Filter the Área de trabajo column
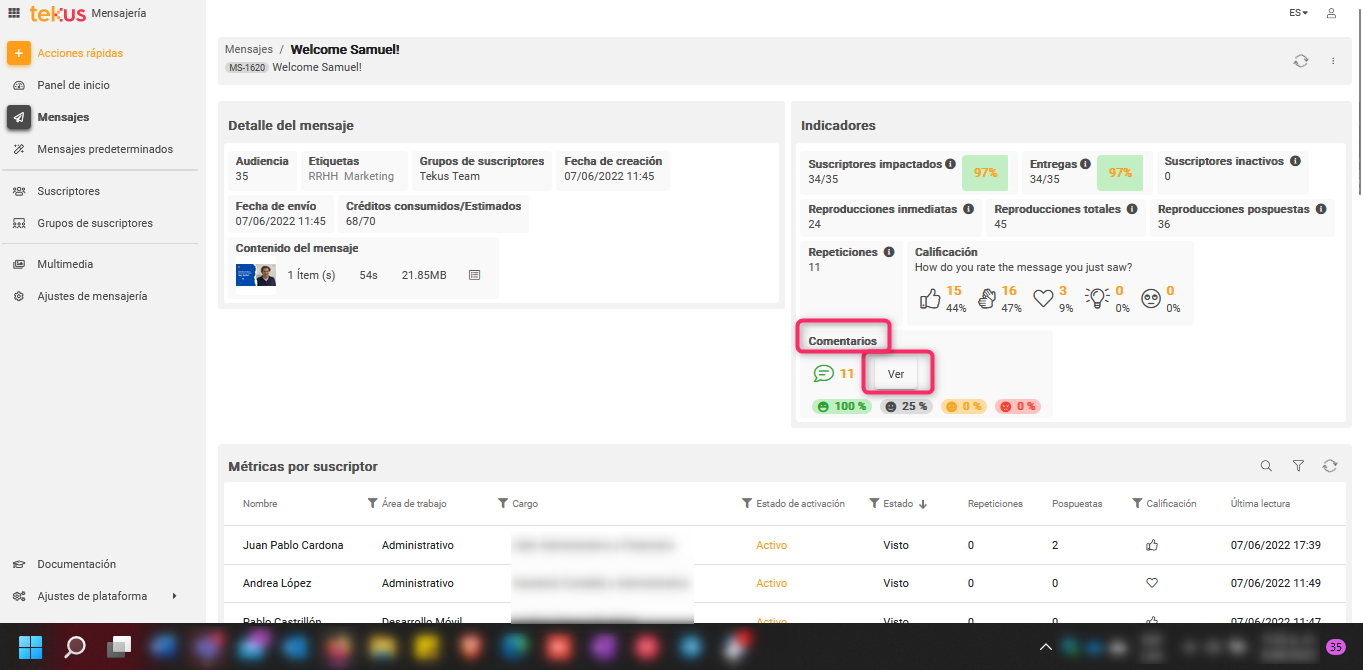 [373, 504]
